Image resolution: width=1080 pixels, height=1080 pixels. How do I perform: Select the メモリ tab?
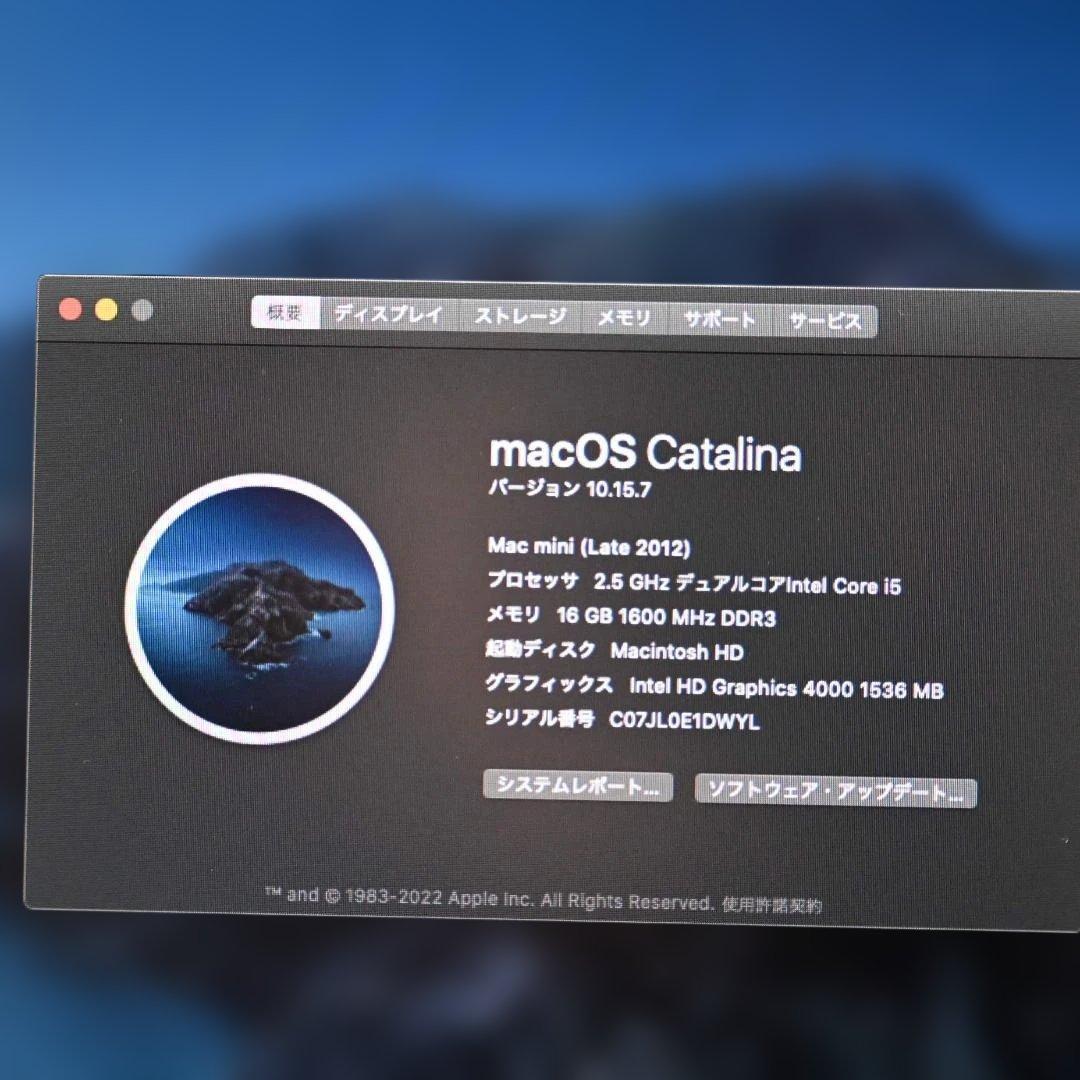(623, 318)
